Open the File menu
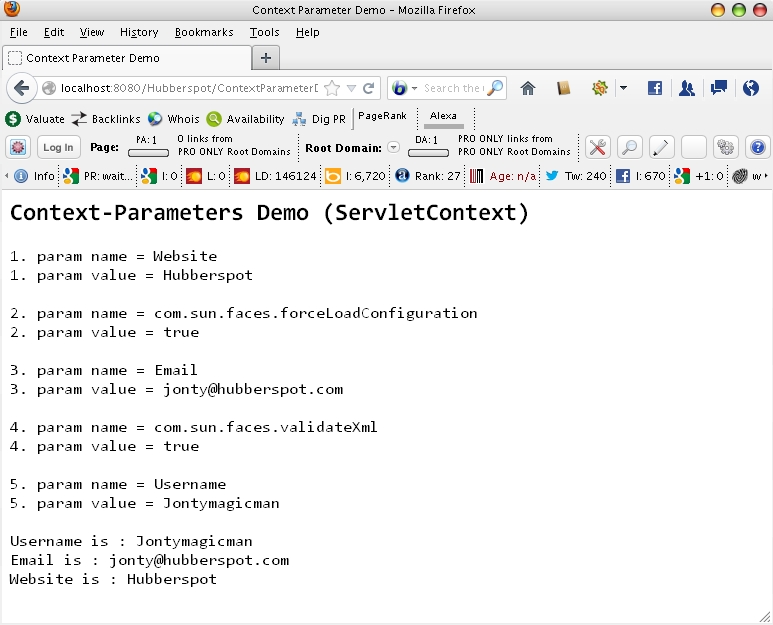 tap(19, 33)
